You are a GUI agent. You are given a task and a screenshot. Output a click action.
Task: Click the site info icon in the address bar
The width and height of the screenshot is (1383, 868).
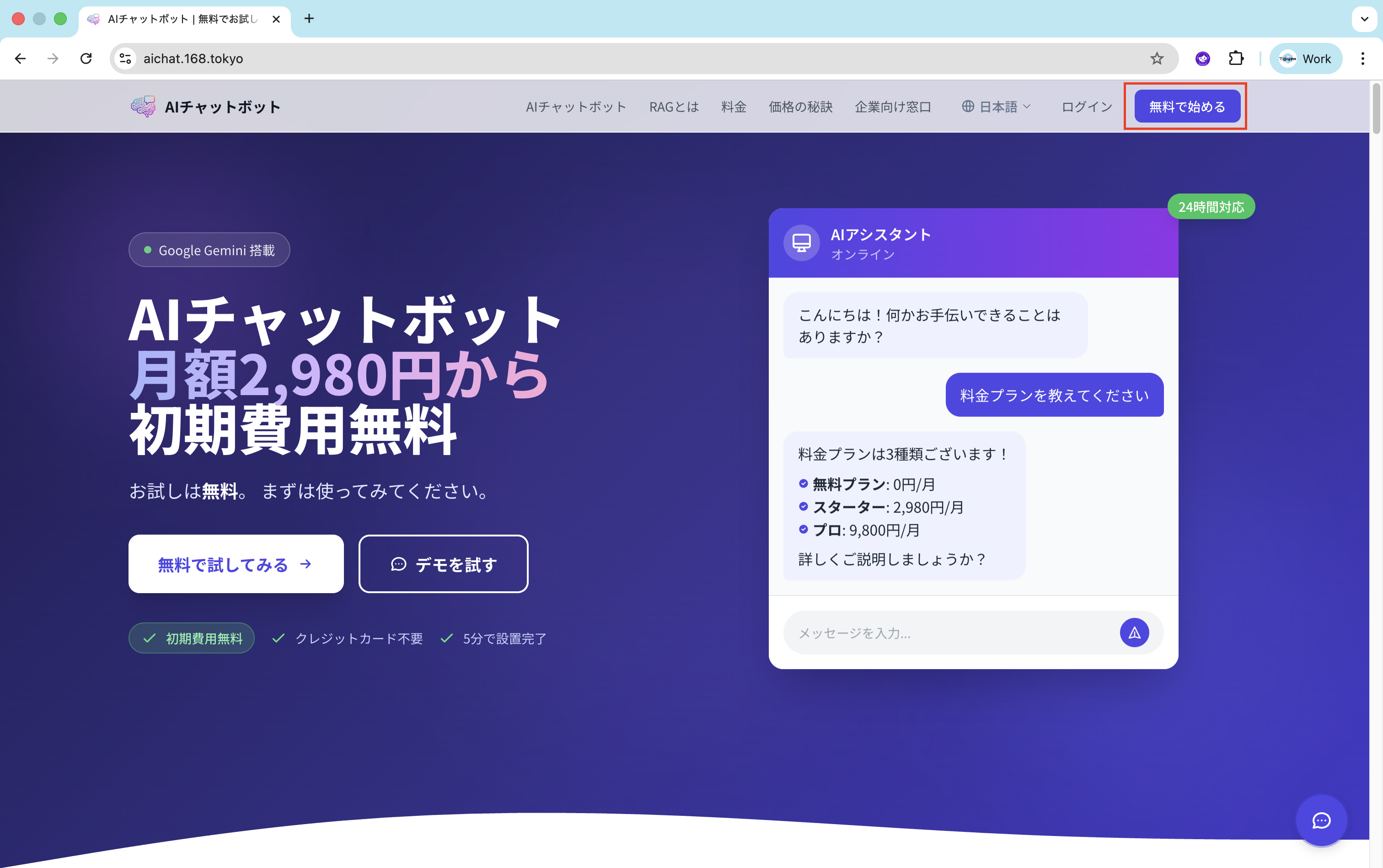click(125, 59)
